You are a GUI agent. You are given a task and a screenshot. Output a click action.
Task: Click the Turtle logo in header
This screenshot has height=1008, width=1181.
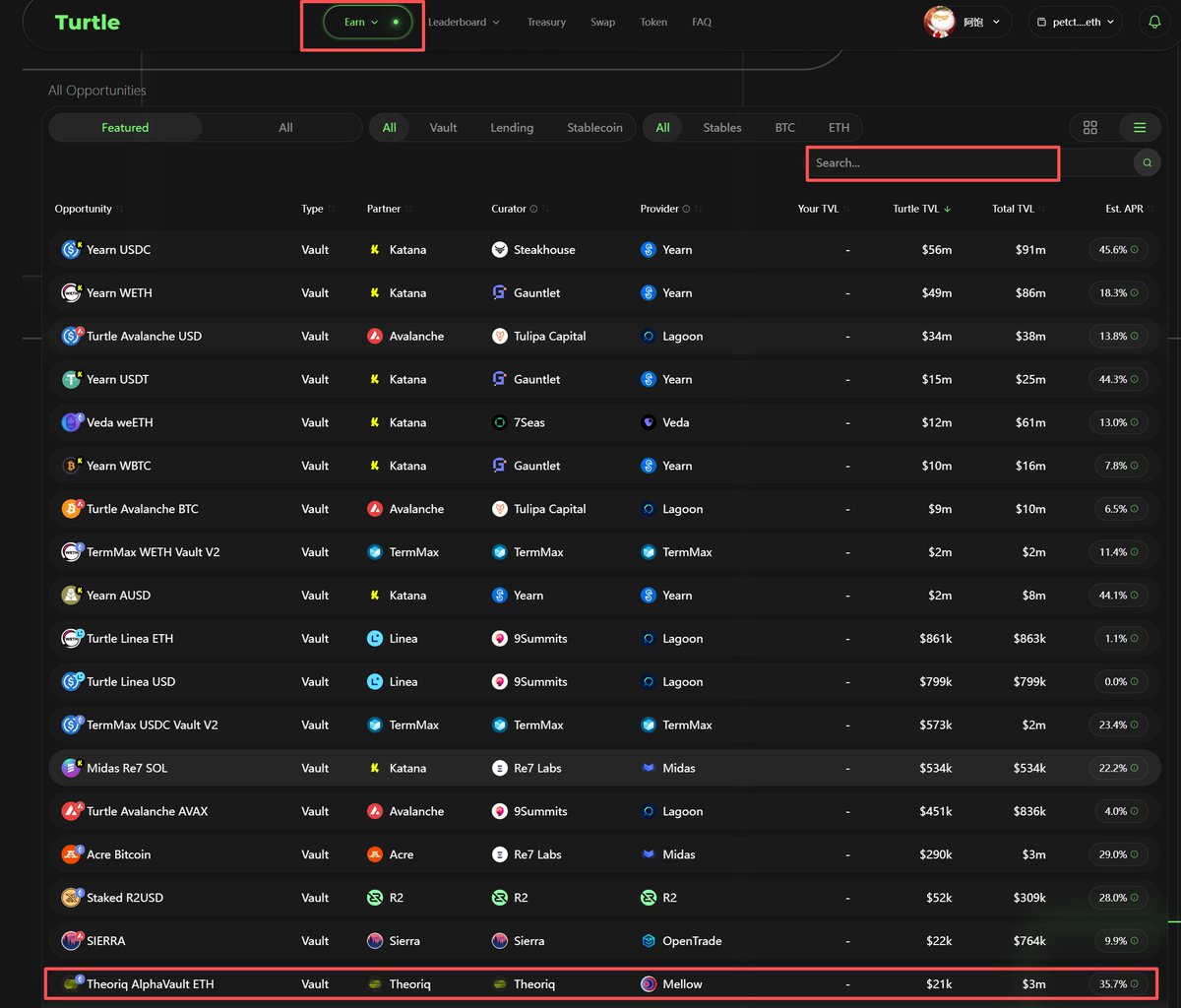[x=88, y=22]
